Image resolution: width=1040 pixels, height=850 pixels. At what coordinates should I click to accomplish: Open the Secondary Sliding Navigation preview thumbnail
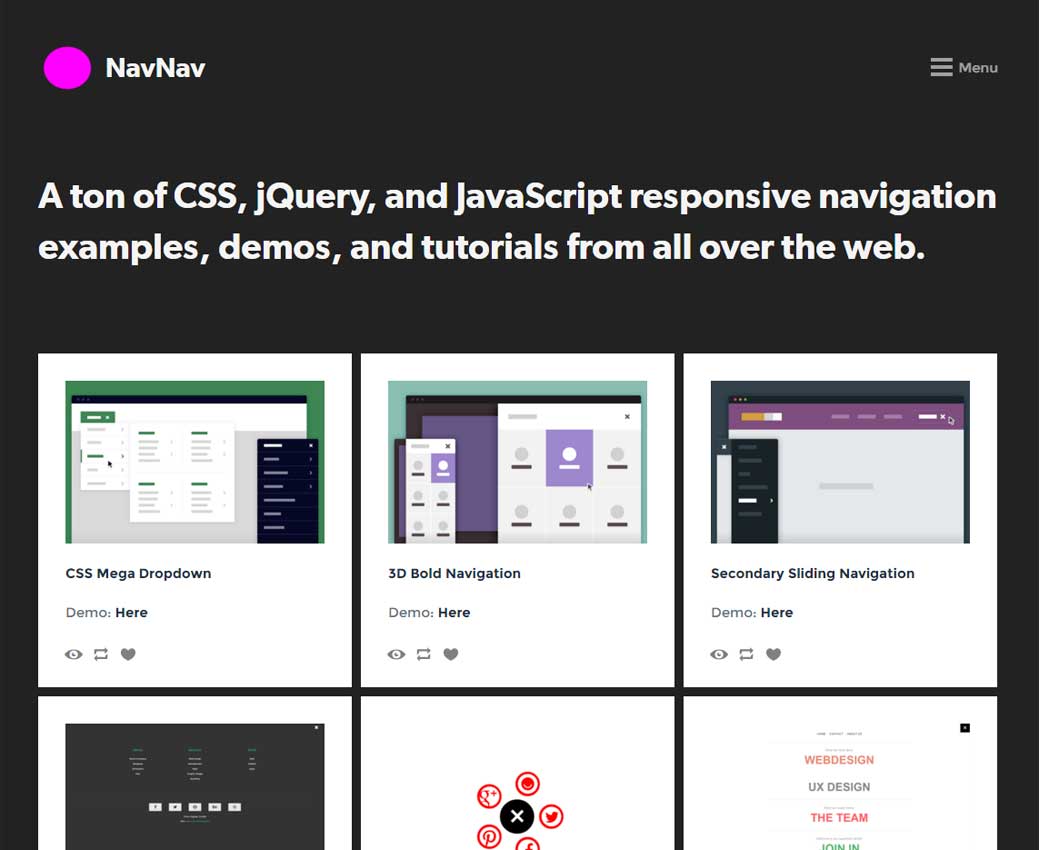(840, 462)
